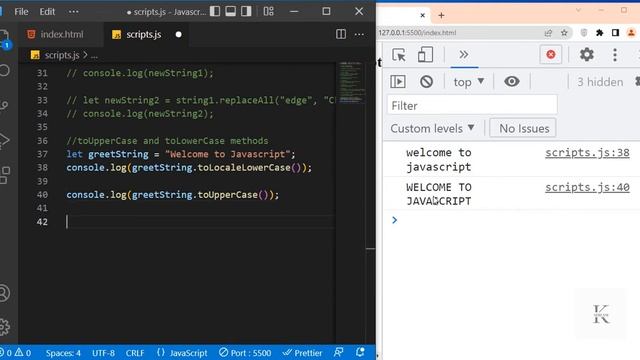Split the editor to the right
This screenshot has height=360, width=640.
(341, 34)
